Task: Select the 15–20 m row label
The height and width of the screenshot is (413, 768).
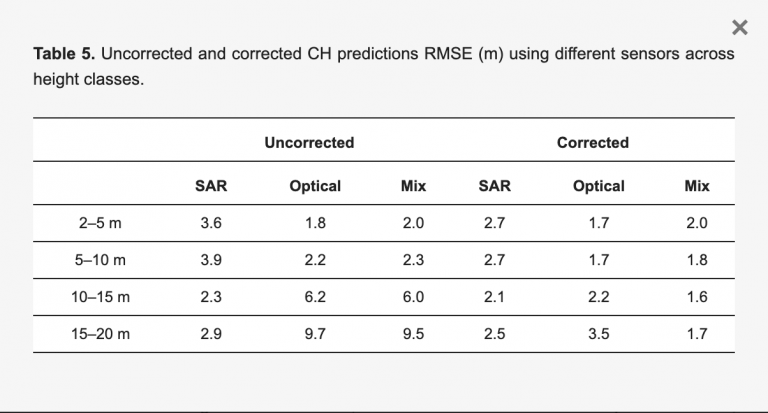Action: pyautogui.click(x=100, y=334)
